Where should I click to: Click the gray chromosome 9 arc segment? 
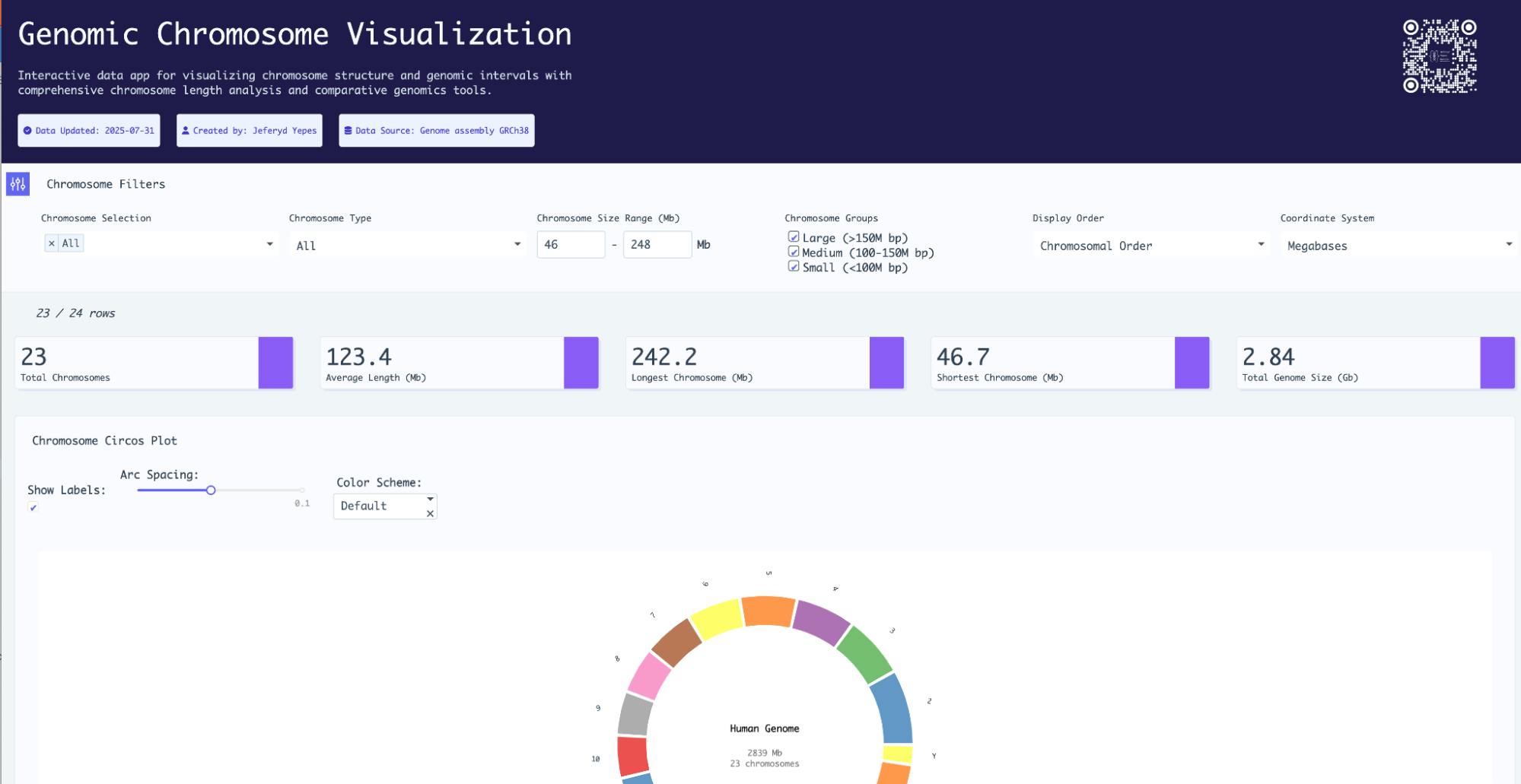pyautogui.click(x=635, y=714)
